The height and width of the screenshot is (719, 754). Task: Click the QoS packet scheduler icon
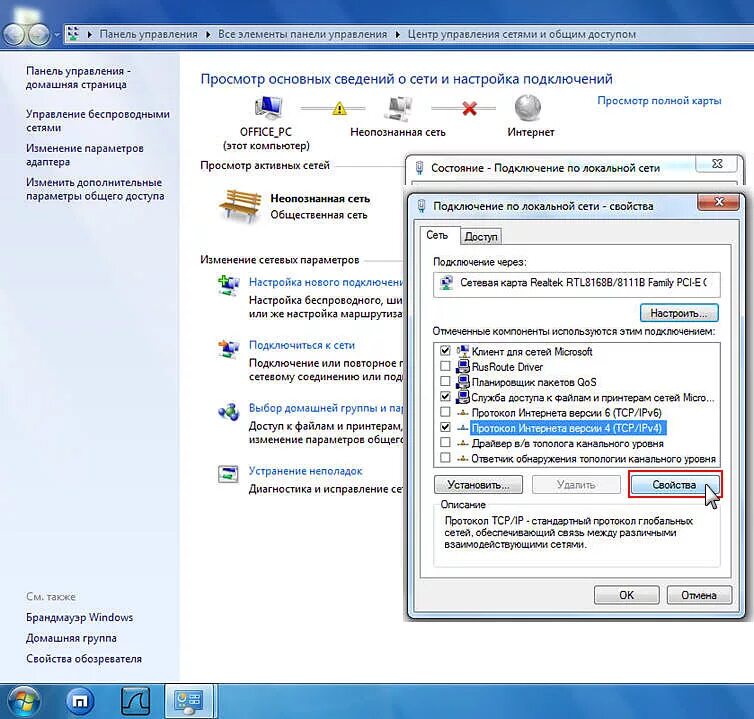point(463,382)
